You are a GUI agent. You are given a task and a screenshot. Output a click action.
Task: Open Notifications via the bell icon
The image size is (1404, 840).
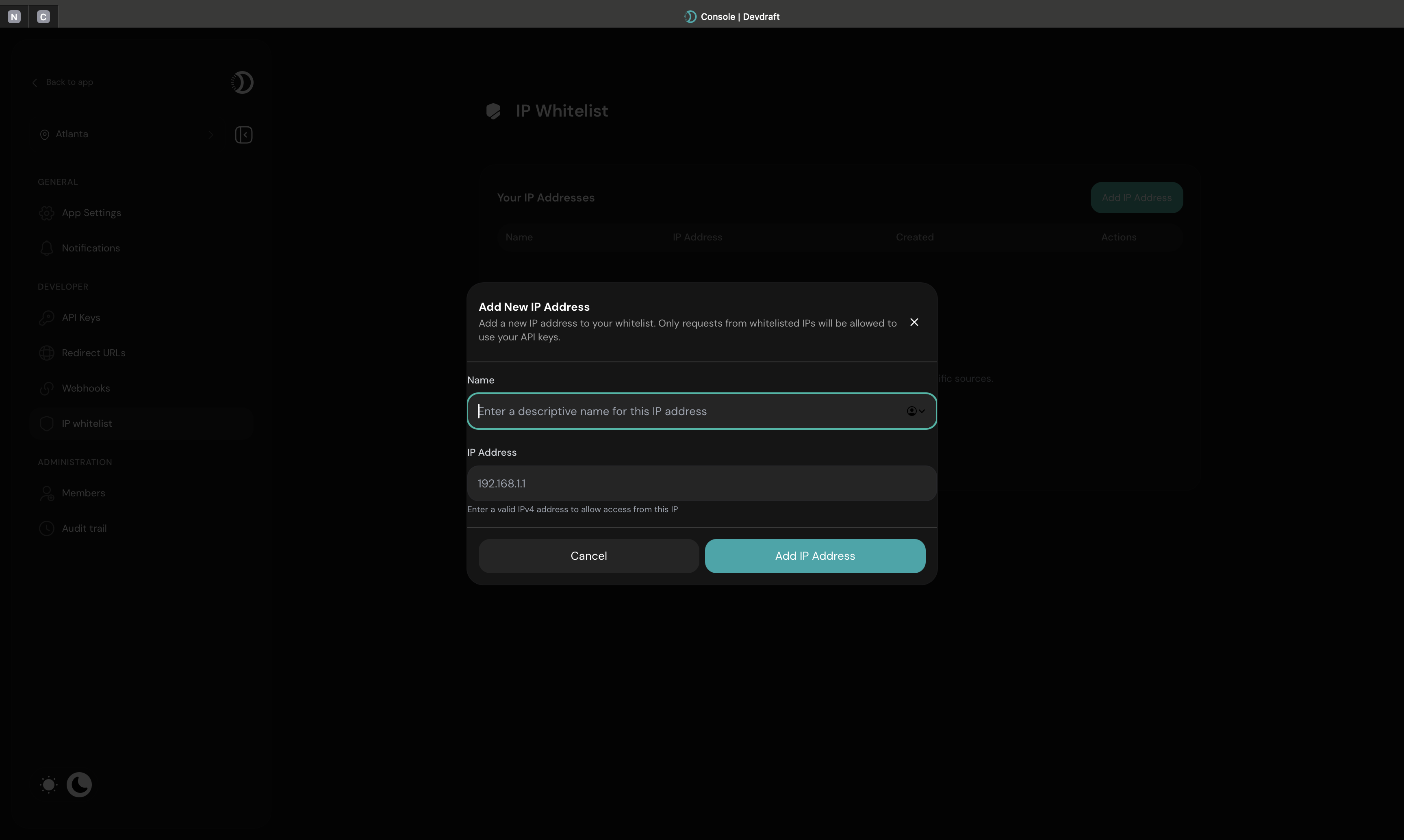pyautogui.click(x=47, y=248)
